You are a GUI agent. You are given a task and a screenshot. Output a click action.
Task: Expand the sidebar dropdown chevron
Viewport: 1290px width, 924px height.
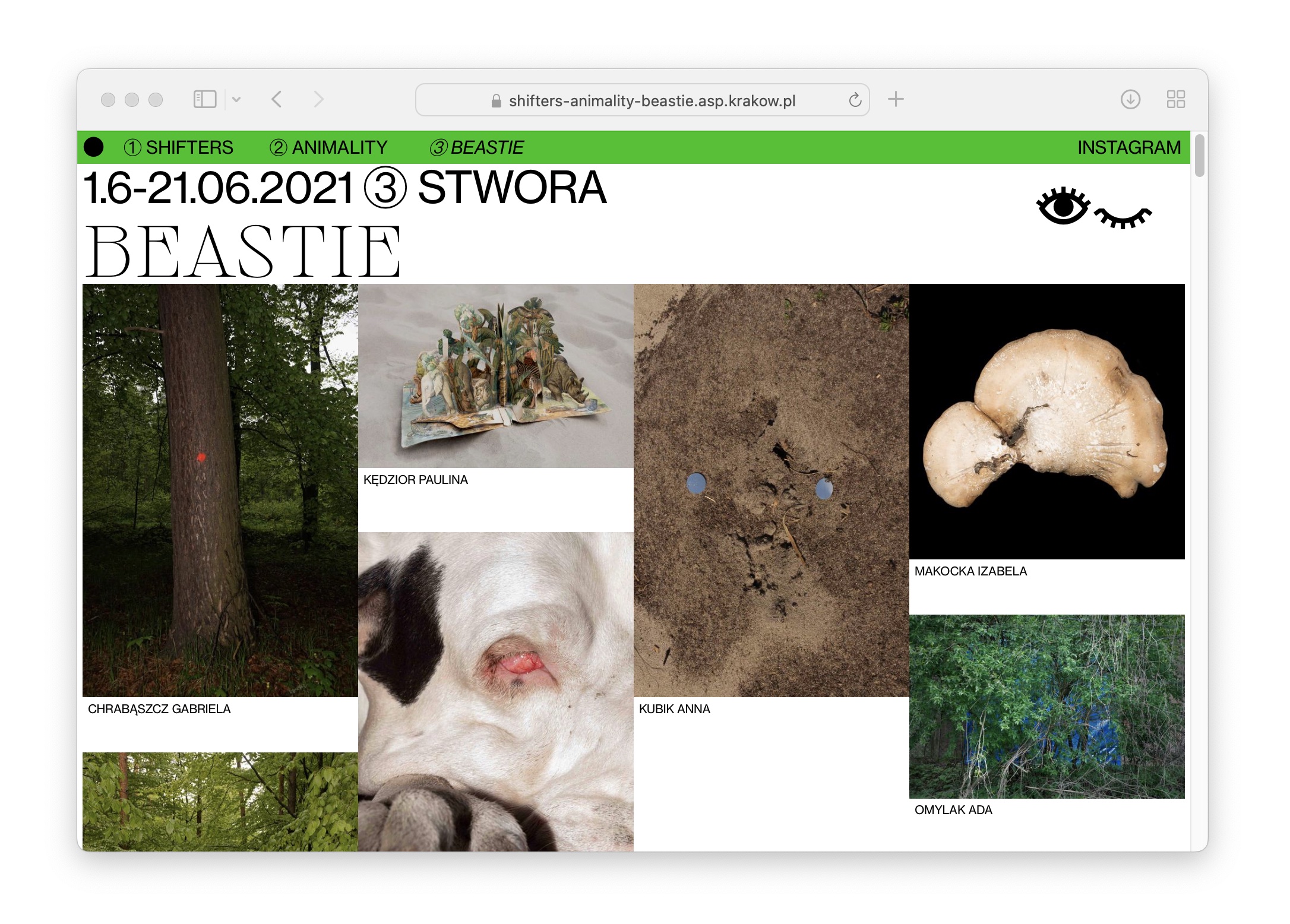(x=236, y=99)
